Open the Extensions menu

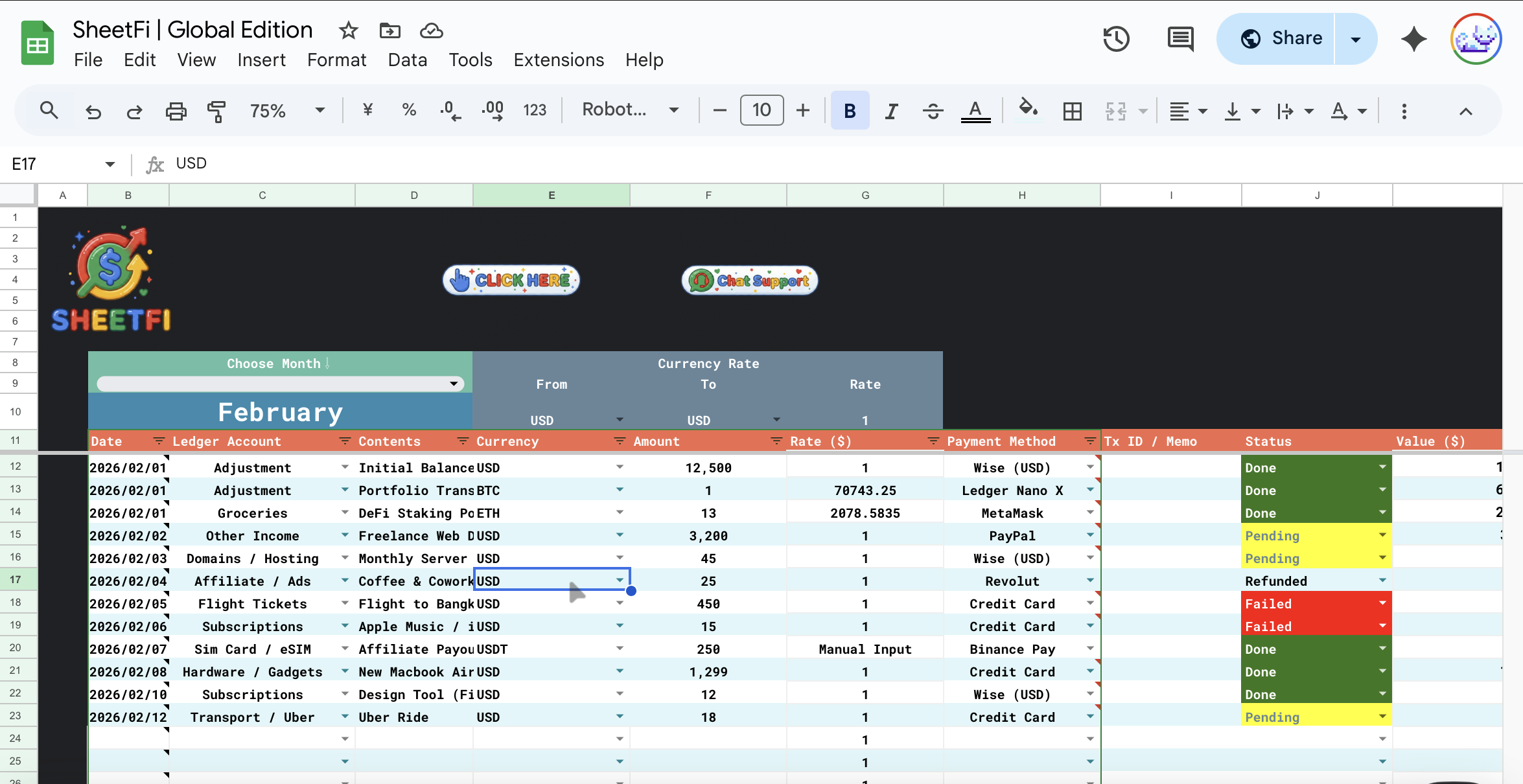tap(559, 60)
